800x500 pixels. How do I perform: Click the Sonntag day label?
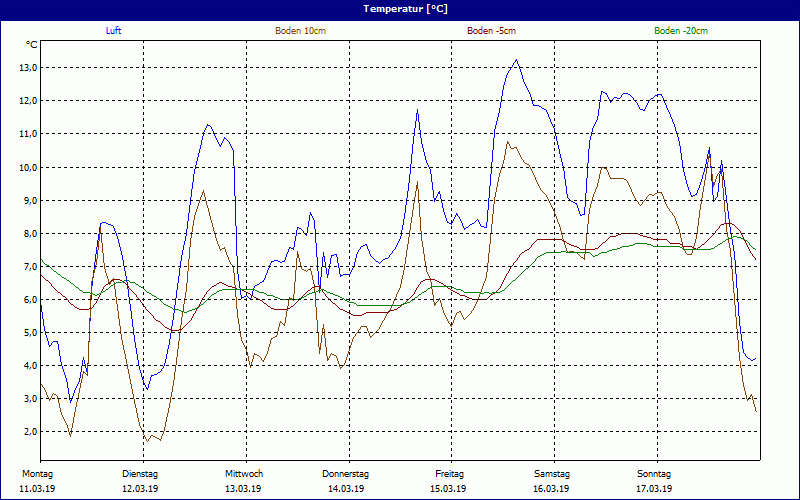[x=654, y=473]
